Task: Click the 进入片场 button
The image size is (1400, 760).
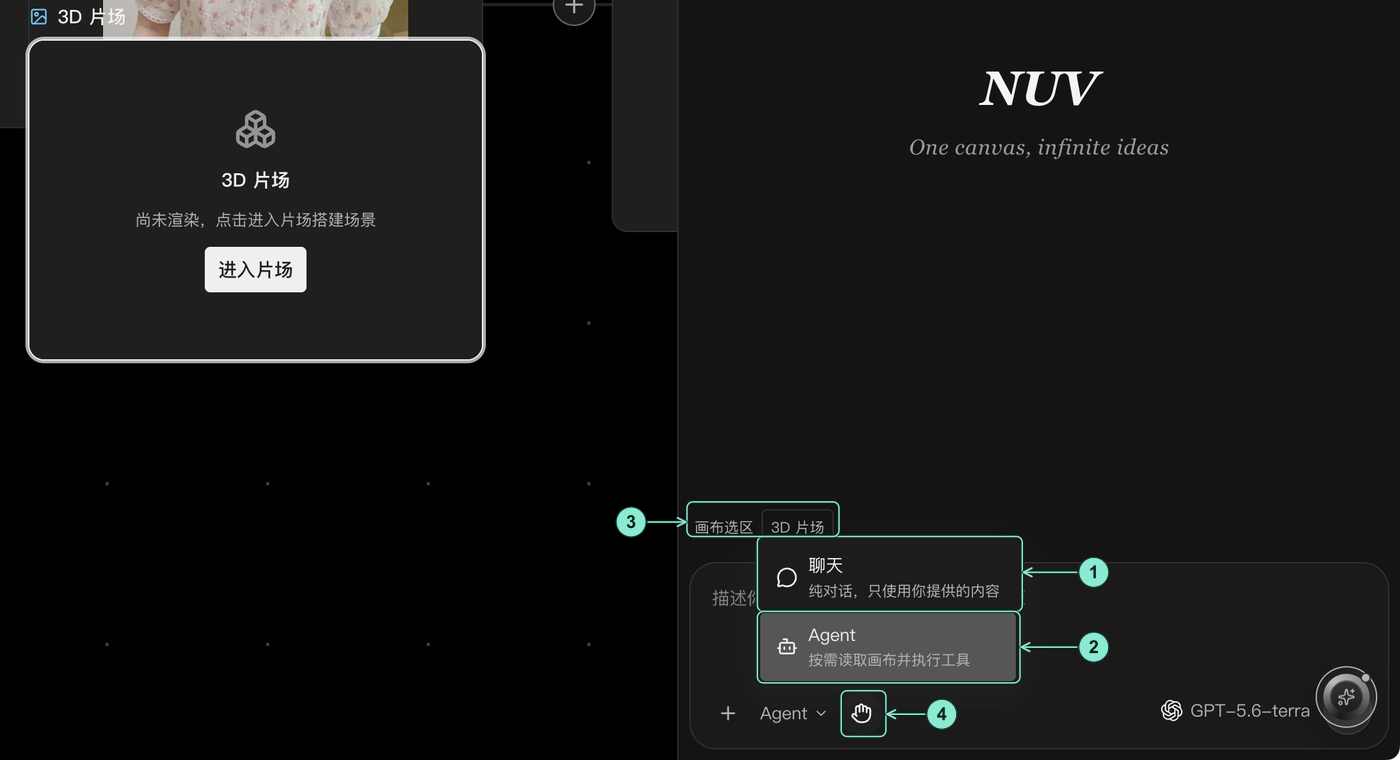Action: pos(255,269)
